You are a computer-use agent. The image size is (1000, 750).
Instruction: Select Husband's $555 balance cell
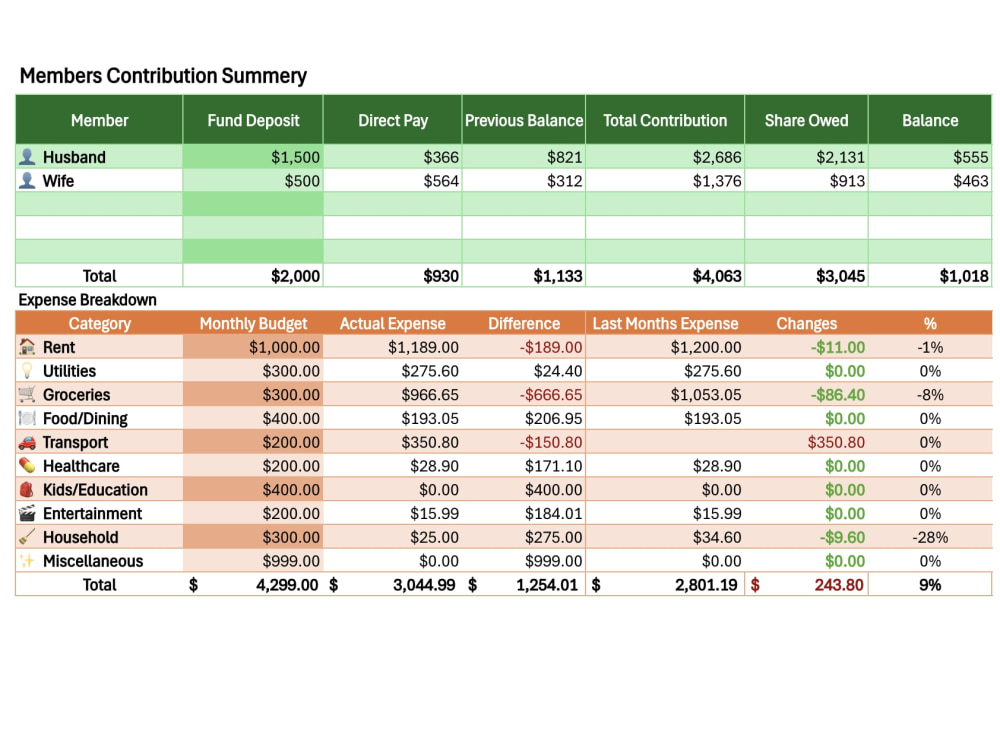pos(930,157)
